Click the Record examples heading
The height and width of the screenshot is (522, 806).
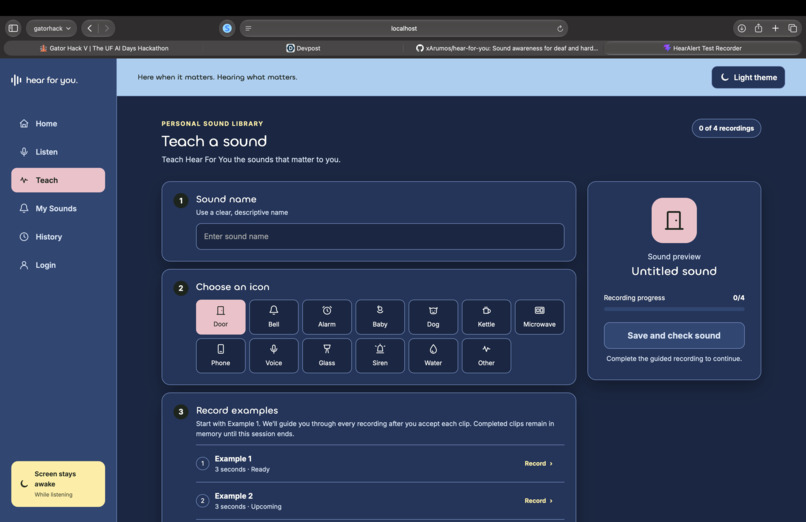pyautogui.click(x=237, y=411)
